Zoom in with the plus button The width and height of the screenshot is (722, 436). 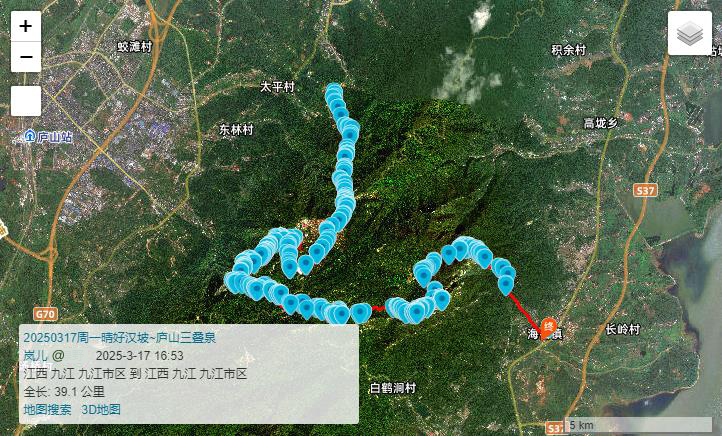[x=26, y=26]
